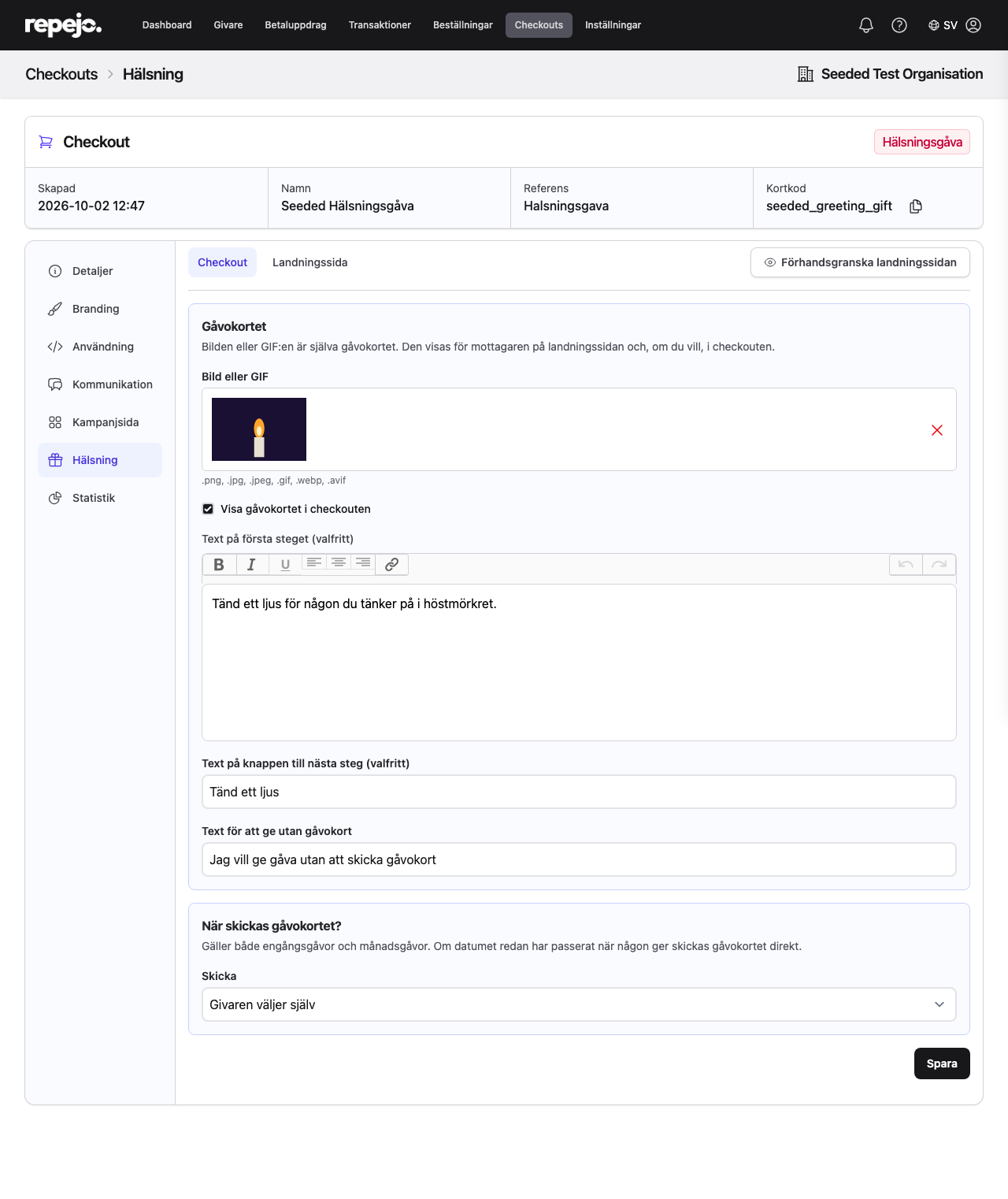Select the Checkout tab
This screenshot has height=1199, width=1008.
[223, 262]
